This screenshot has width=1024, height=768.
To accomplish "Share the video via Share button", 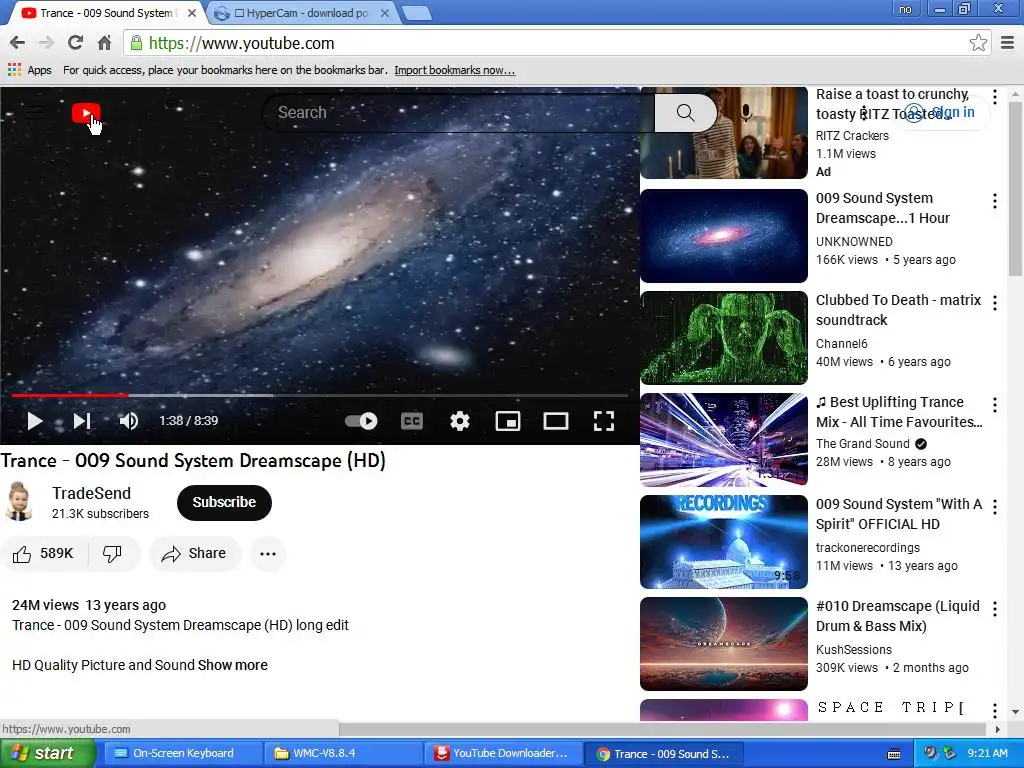I will click(195, 554).
